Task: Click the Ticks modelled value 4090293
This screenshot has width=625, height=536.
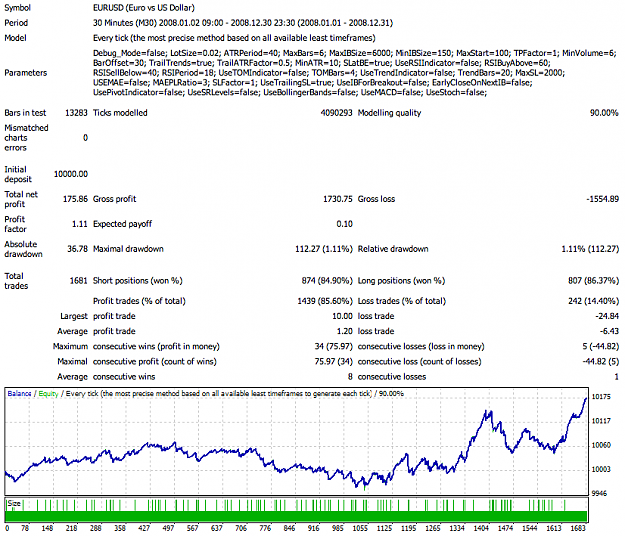Action: click(x=336, y=113)
